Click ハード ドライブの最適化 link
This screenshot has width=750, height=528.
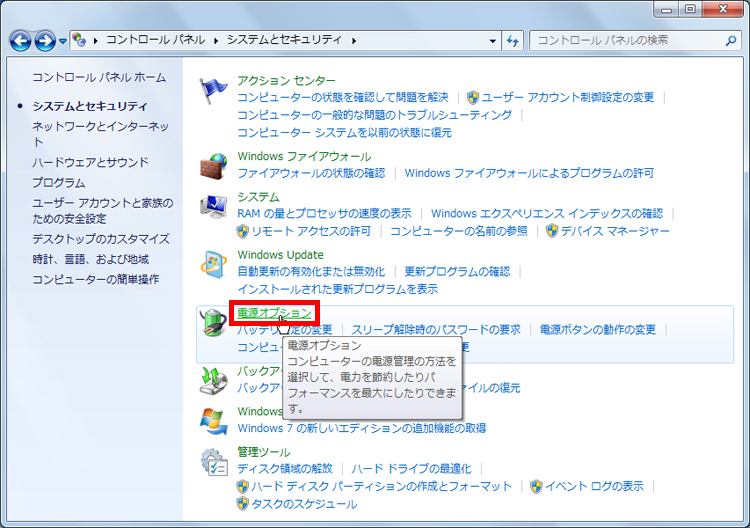pyautogui.click(x=411, y=468)
